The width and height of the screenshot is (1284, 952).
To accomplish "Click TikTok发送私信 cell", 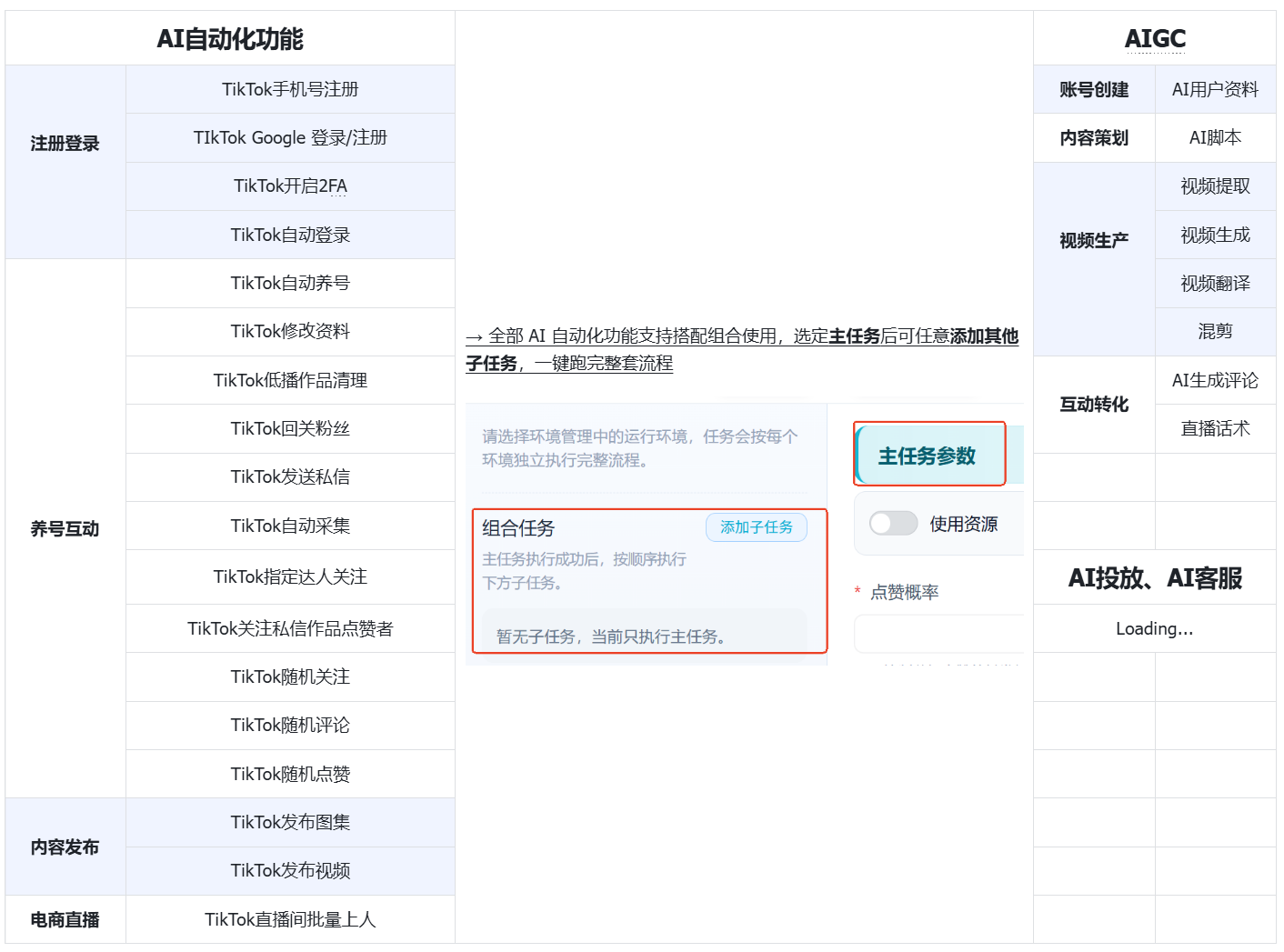I will click(x=290, y=477).
